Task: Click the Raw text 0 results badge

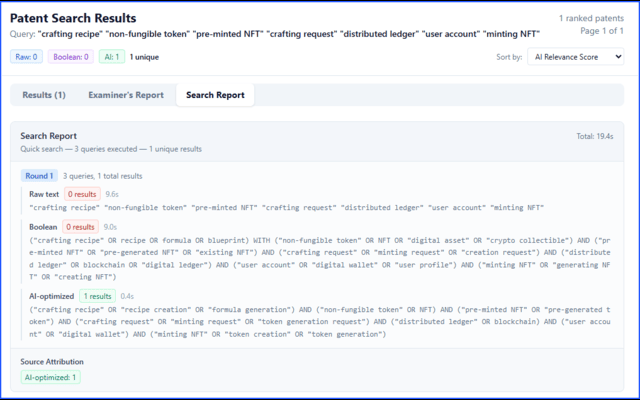Action: [82, 194]
